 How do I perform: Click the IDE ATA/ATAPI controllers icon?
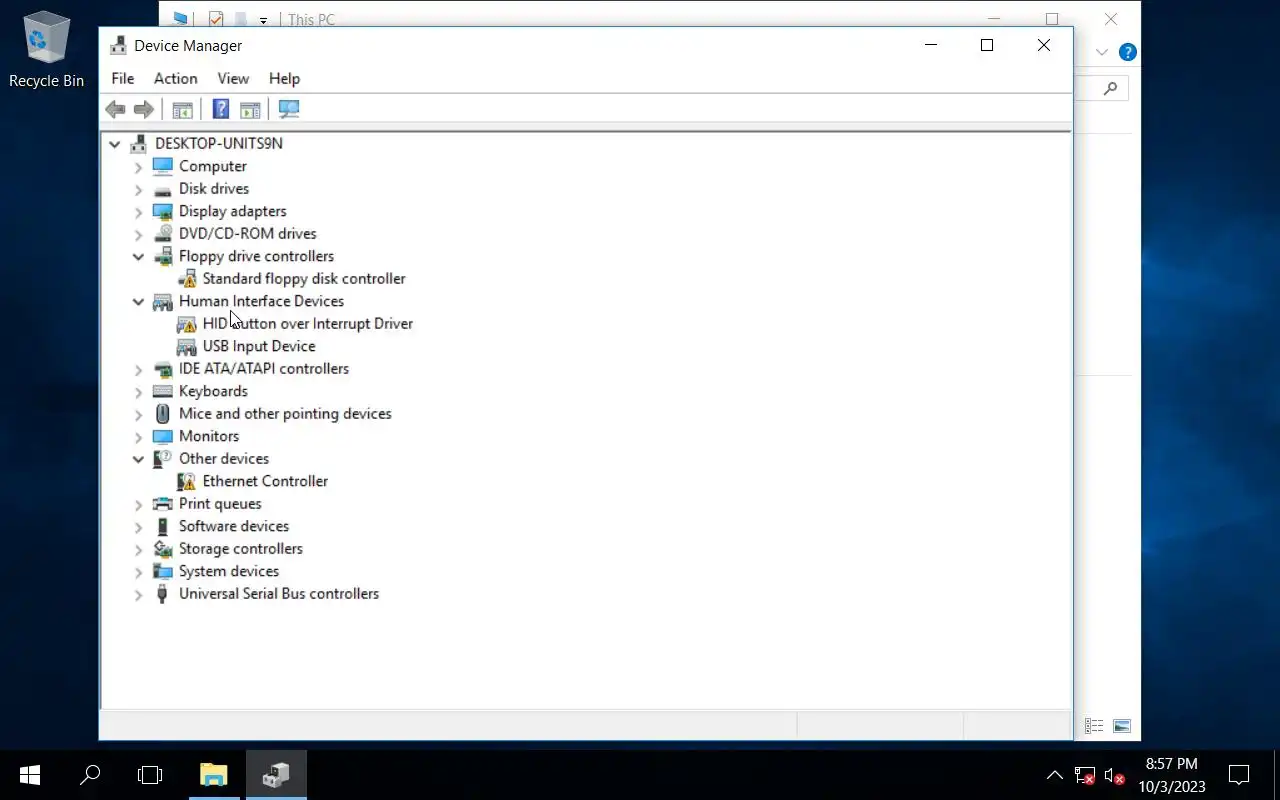click(162, 369)
